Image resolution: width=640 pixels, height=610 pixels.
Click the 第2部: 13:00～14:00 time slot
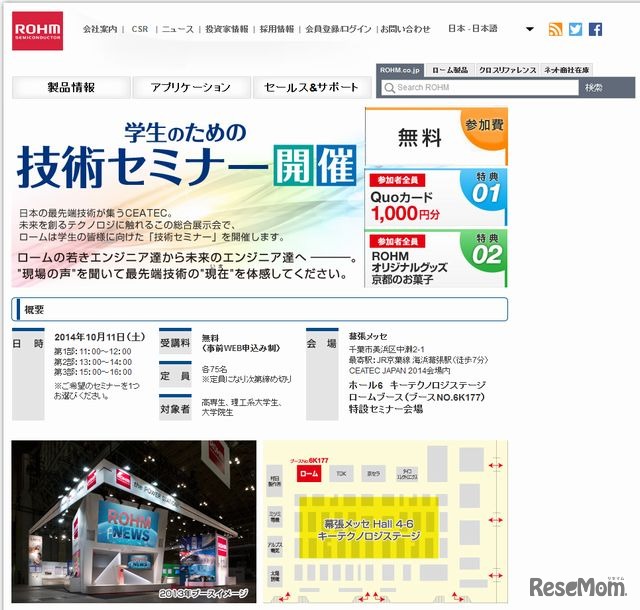[93, 362]
